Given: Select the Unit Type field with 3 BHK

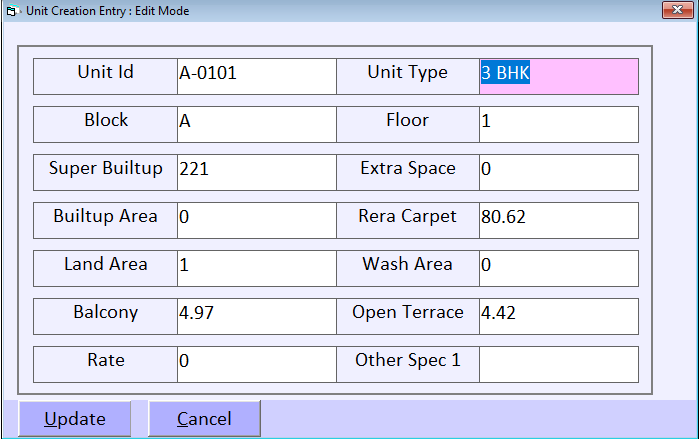Looking at the screenshot, I should (559, 76).
